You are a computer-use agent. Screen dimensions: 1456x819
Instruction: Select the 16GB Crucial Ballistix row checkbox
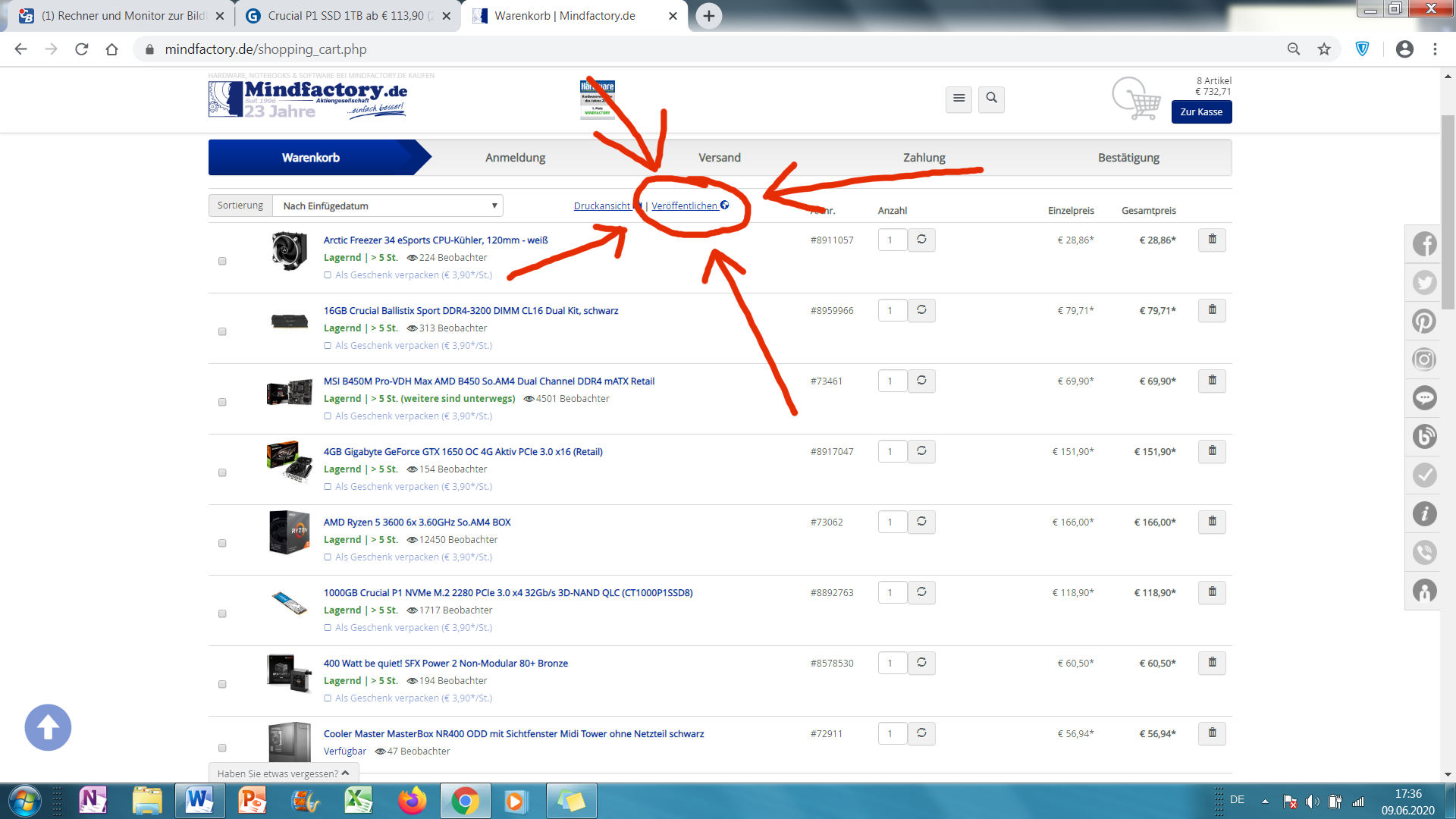coord(222,331)
